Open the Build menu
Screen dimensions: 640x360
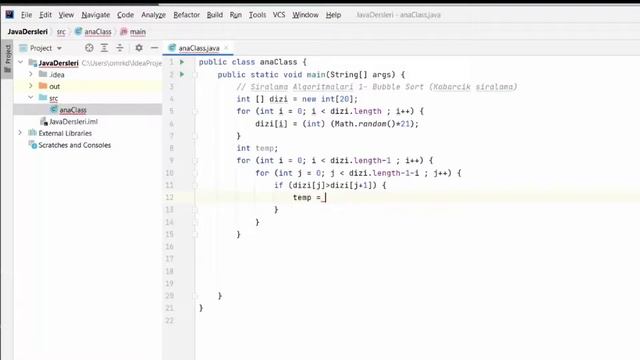tap(214, 15)
